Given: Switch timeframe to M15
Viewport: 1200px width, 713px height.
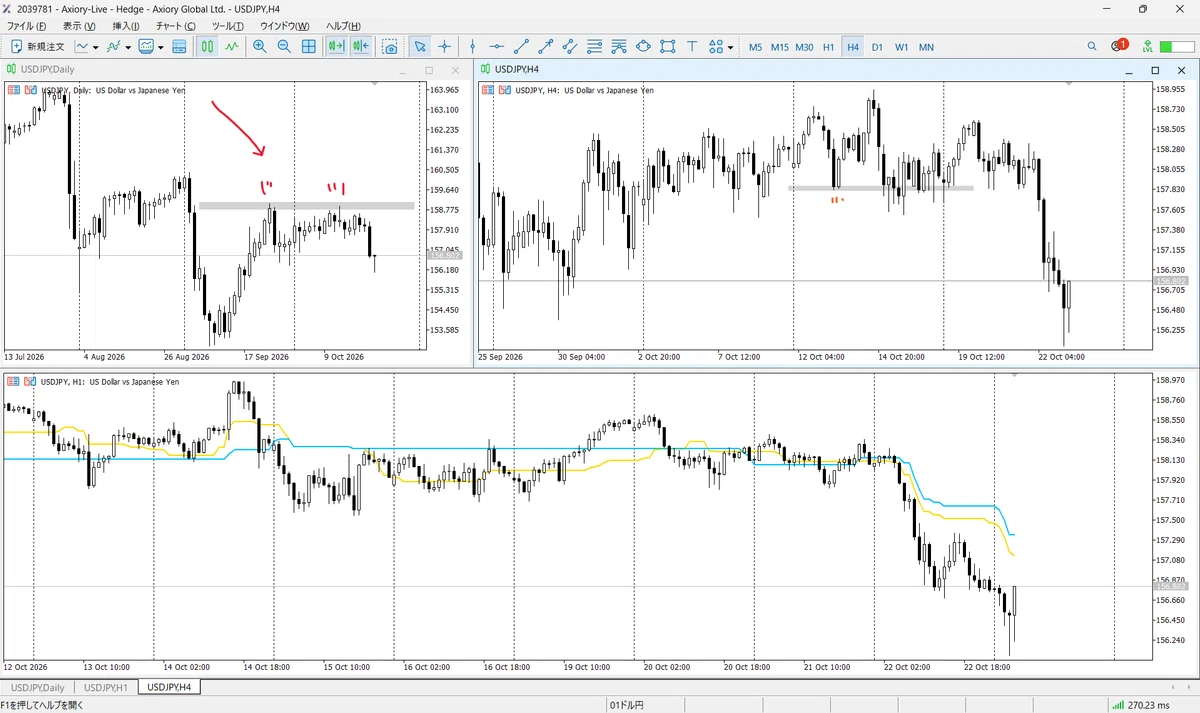Looking at the screenshot, I should coord(780,47).
